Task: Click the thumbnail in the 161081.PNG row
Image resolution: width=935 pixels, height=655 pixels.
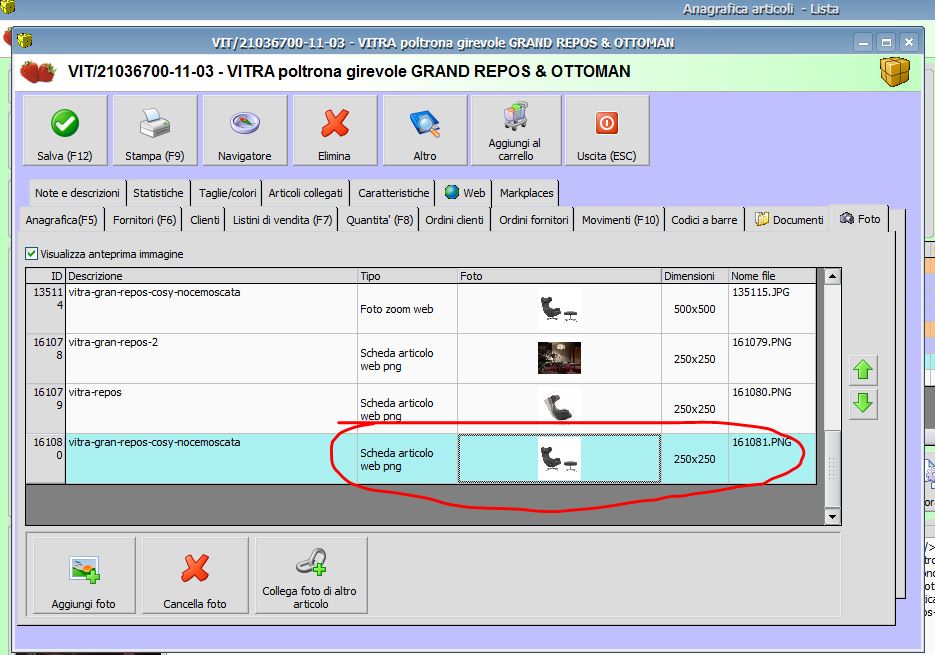Action: (x=559, y=458)
